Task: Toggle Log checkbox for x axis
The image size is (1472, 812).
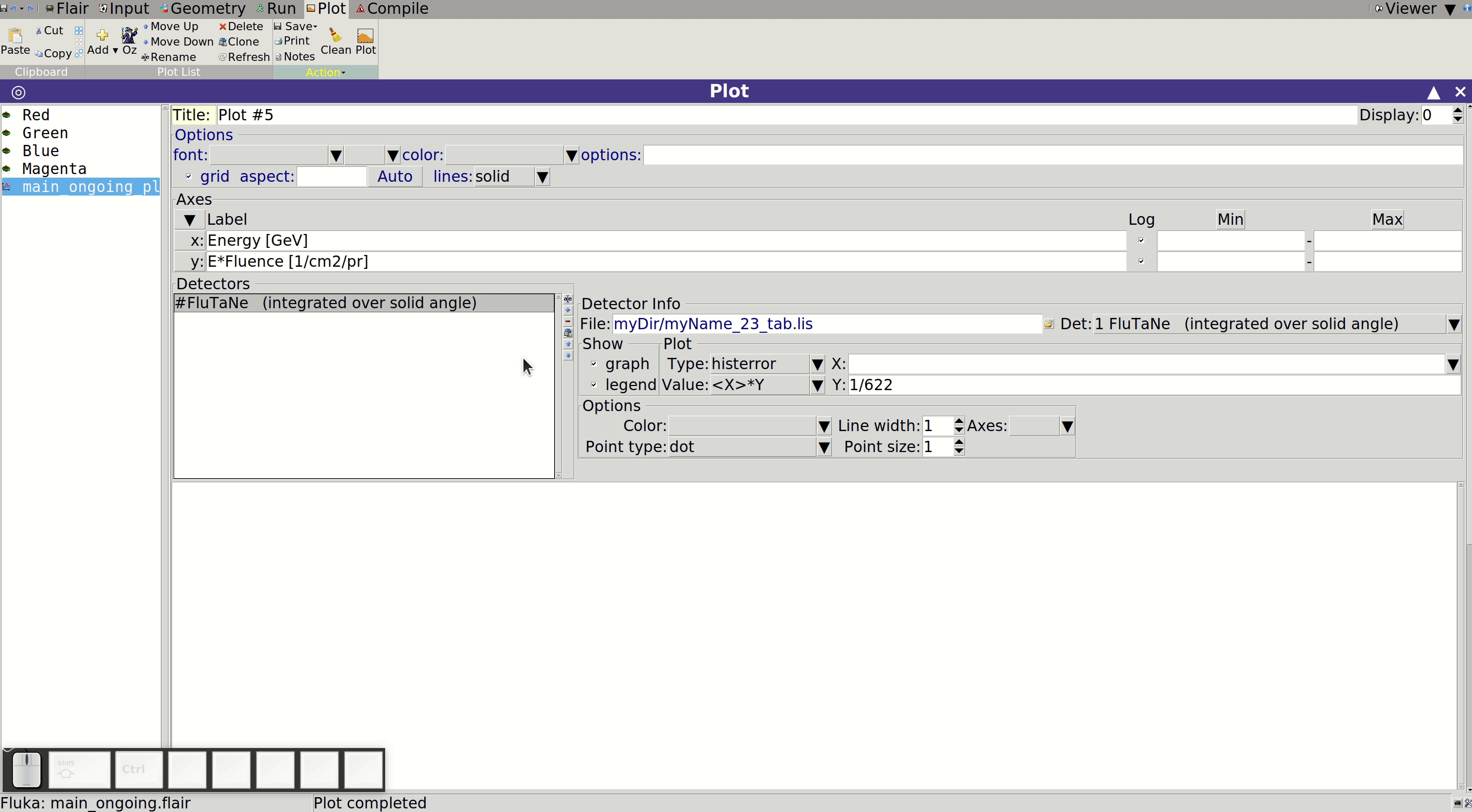Action: (1141, 241)
